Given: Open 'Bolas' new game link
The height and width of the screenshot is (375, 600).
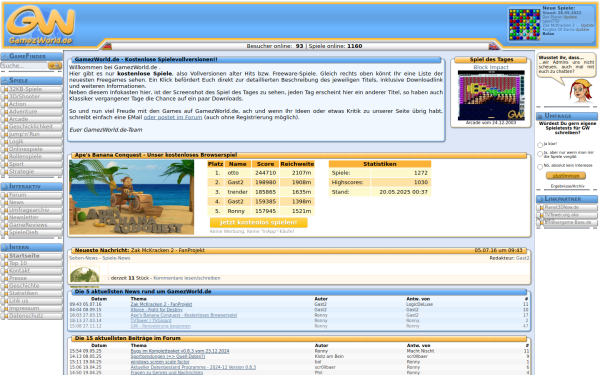Looking at the screenshot, I should [548, 34].
